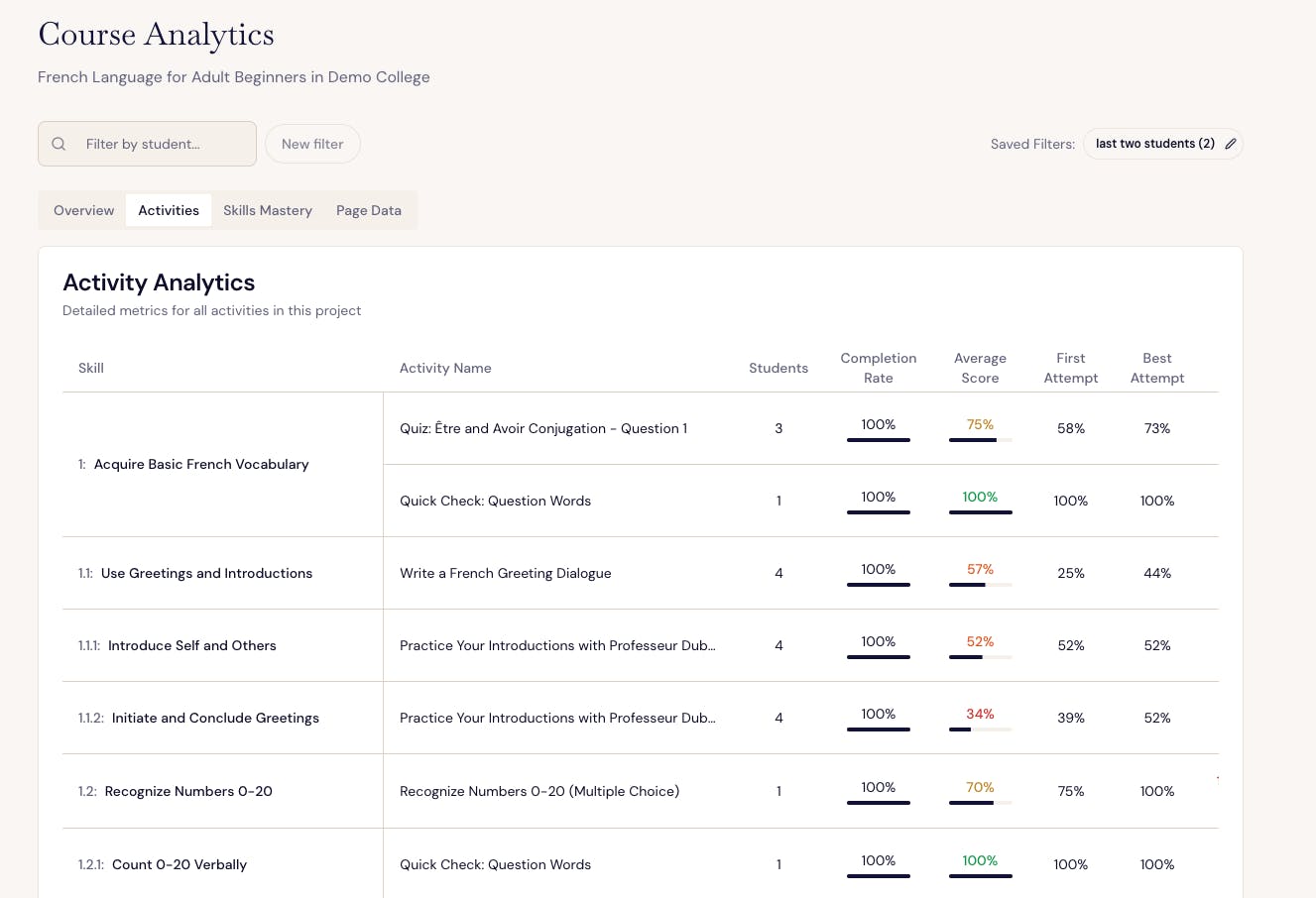Click the 34% average score progress bar
The width and height of the screenshot is (1316, 898).
980,730
